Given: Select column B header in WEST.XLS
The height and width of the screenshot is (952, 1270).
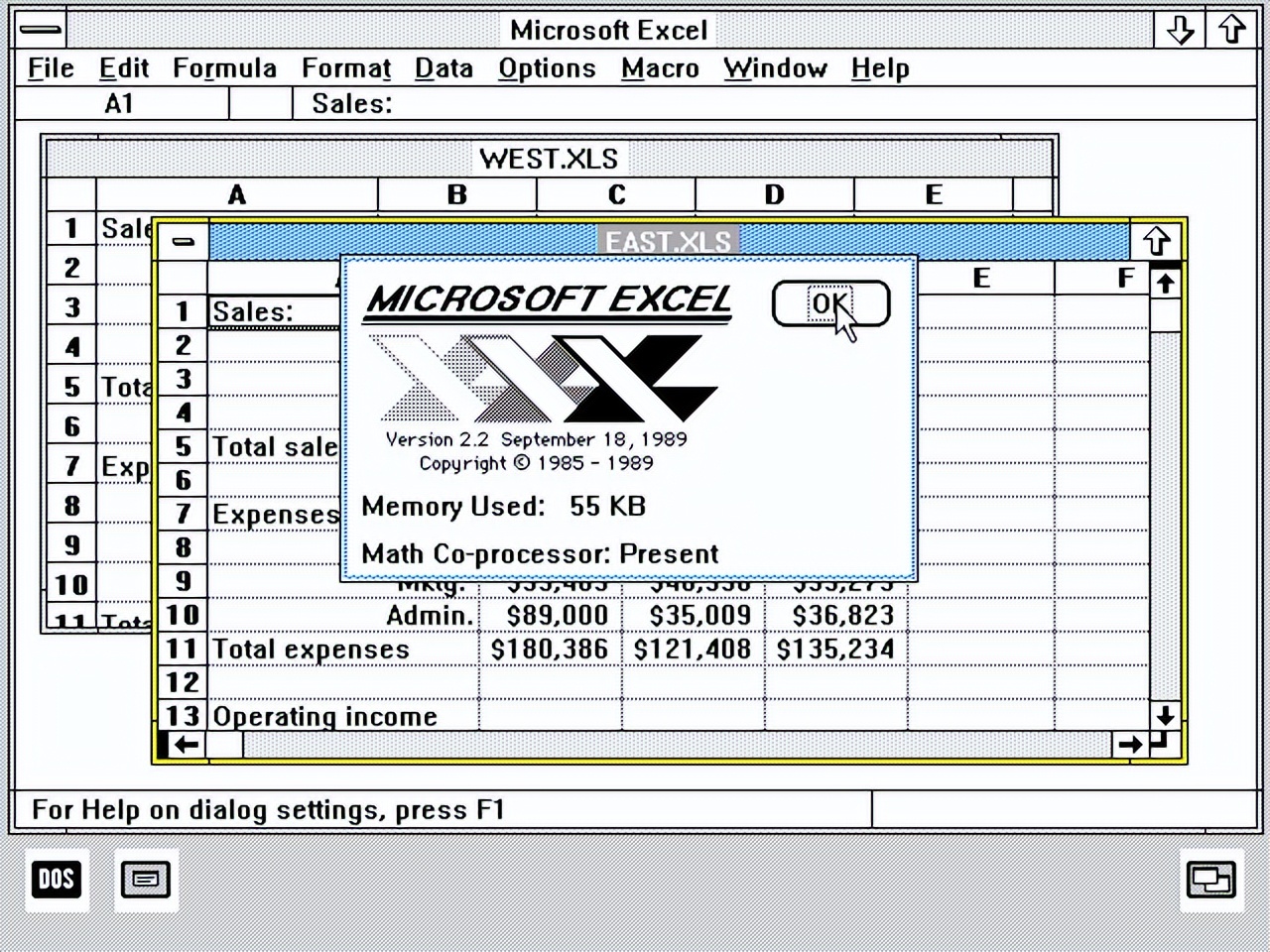Looking at the screenshot, I should click(x=456, y=194).
